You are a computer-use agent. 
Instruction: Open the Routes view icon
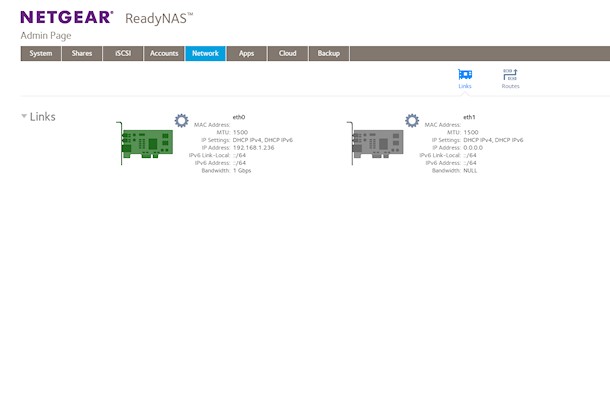pos(510,75)
